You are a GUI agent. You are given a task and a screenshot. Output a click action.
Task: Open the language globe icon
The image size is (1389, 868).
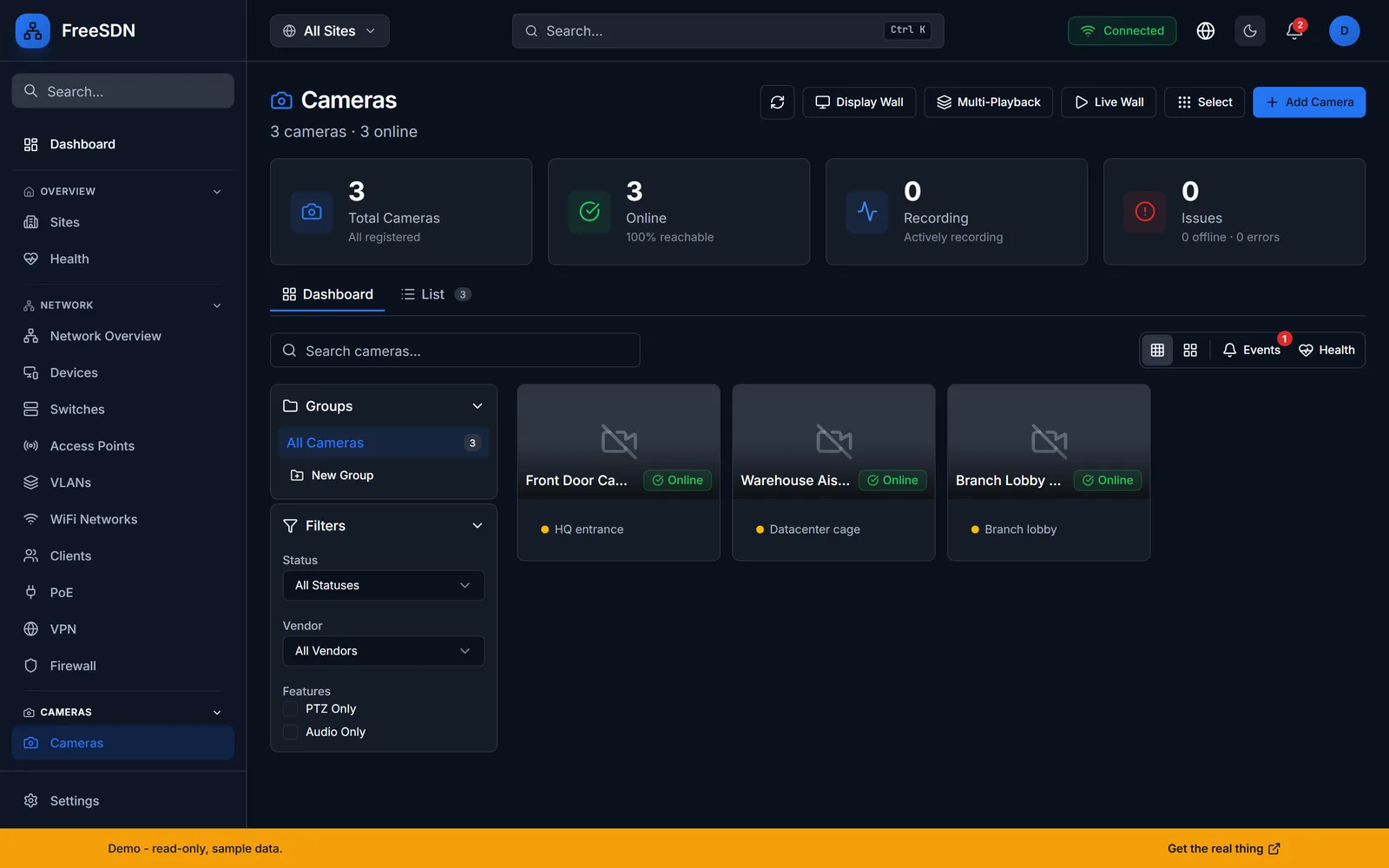click(1206, 31)
